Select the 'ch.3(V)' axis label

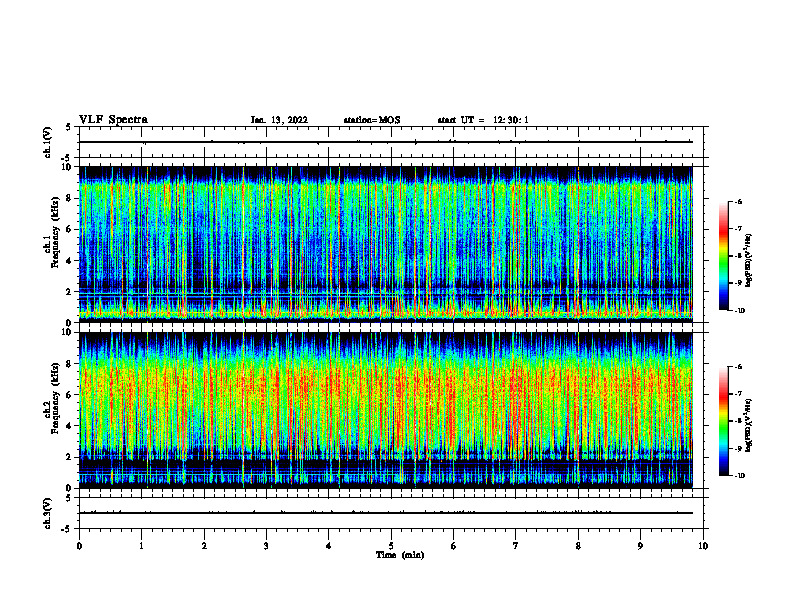[x=48, y=513]
